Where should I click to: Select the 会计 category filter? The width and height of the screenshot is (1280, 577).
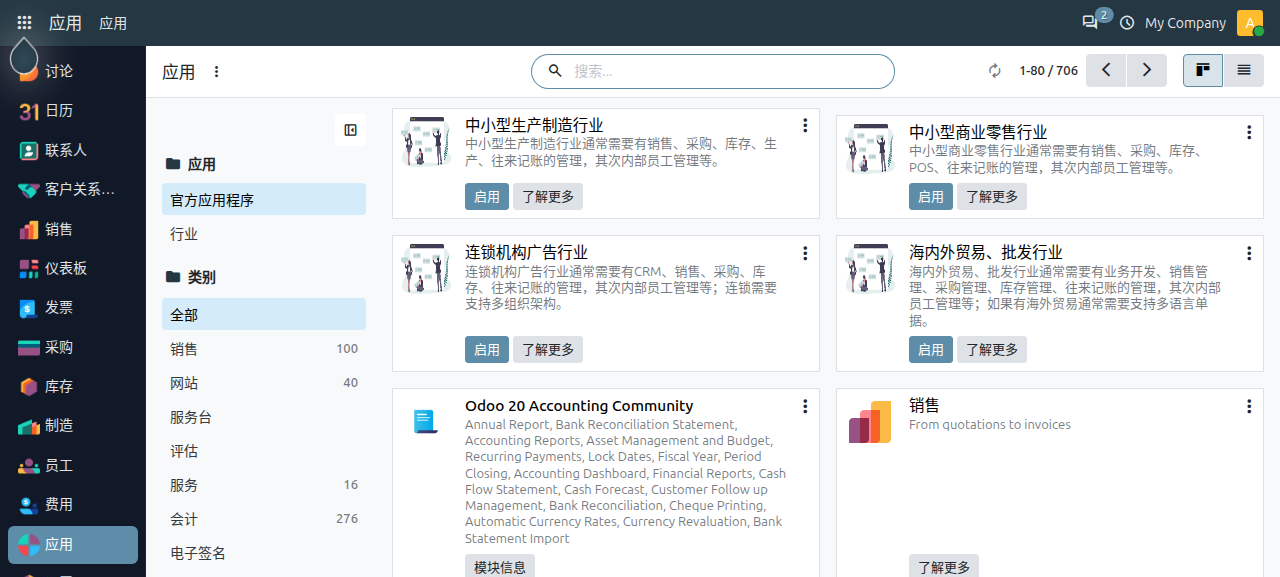point(264,519)
